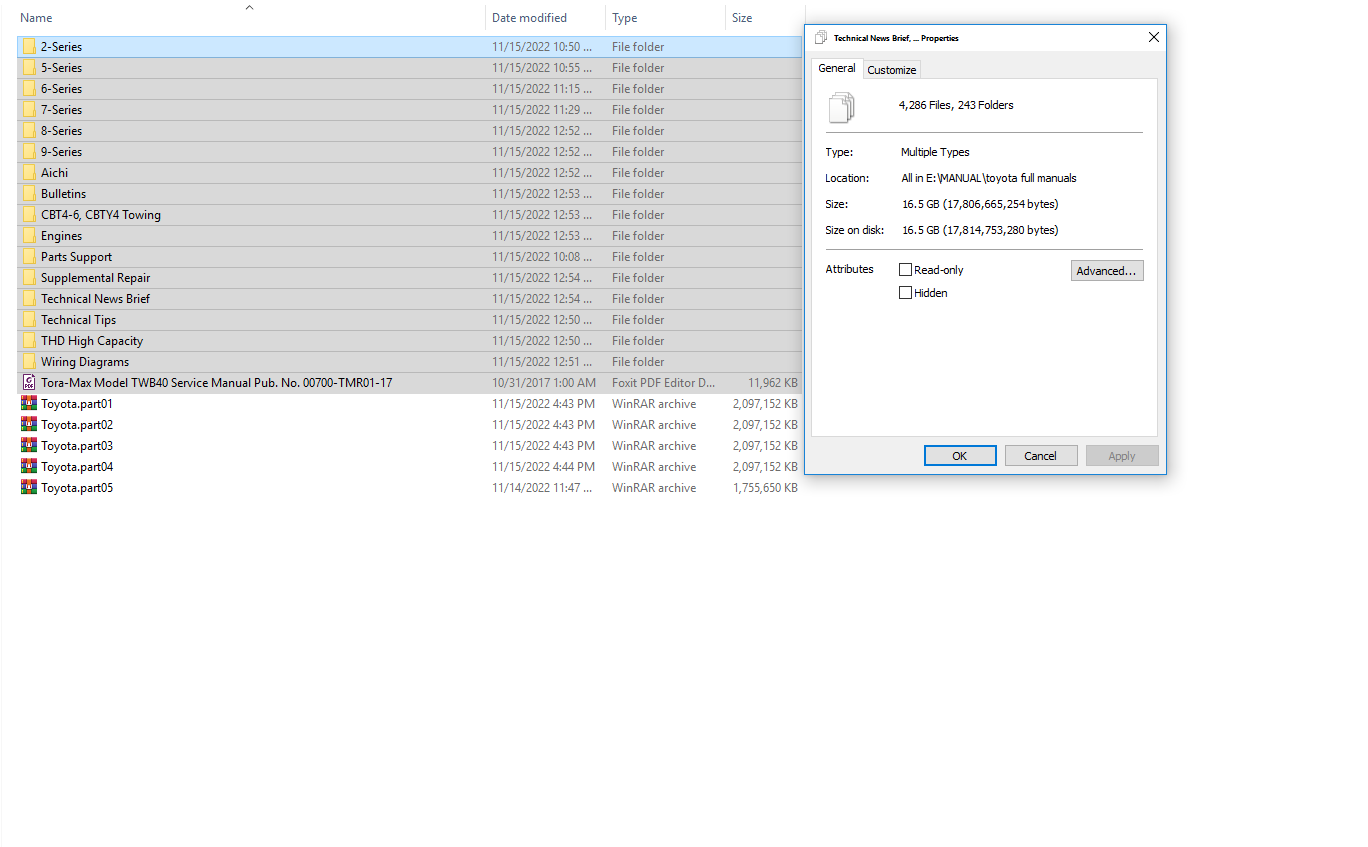This screenshot has width=1368, height=847.
Task: Click the multiple files icon in Properties
Action: tap(842, 106)
